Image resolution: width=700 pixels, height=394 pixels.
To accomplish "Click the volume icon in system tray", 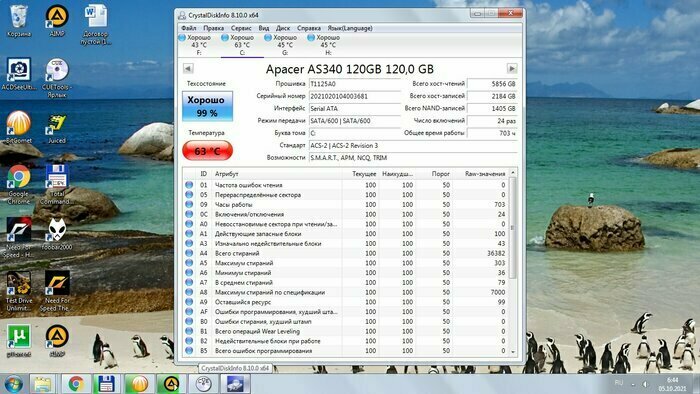I will pyautogui.click(x=645, y=384).
